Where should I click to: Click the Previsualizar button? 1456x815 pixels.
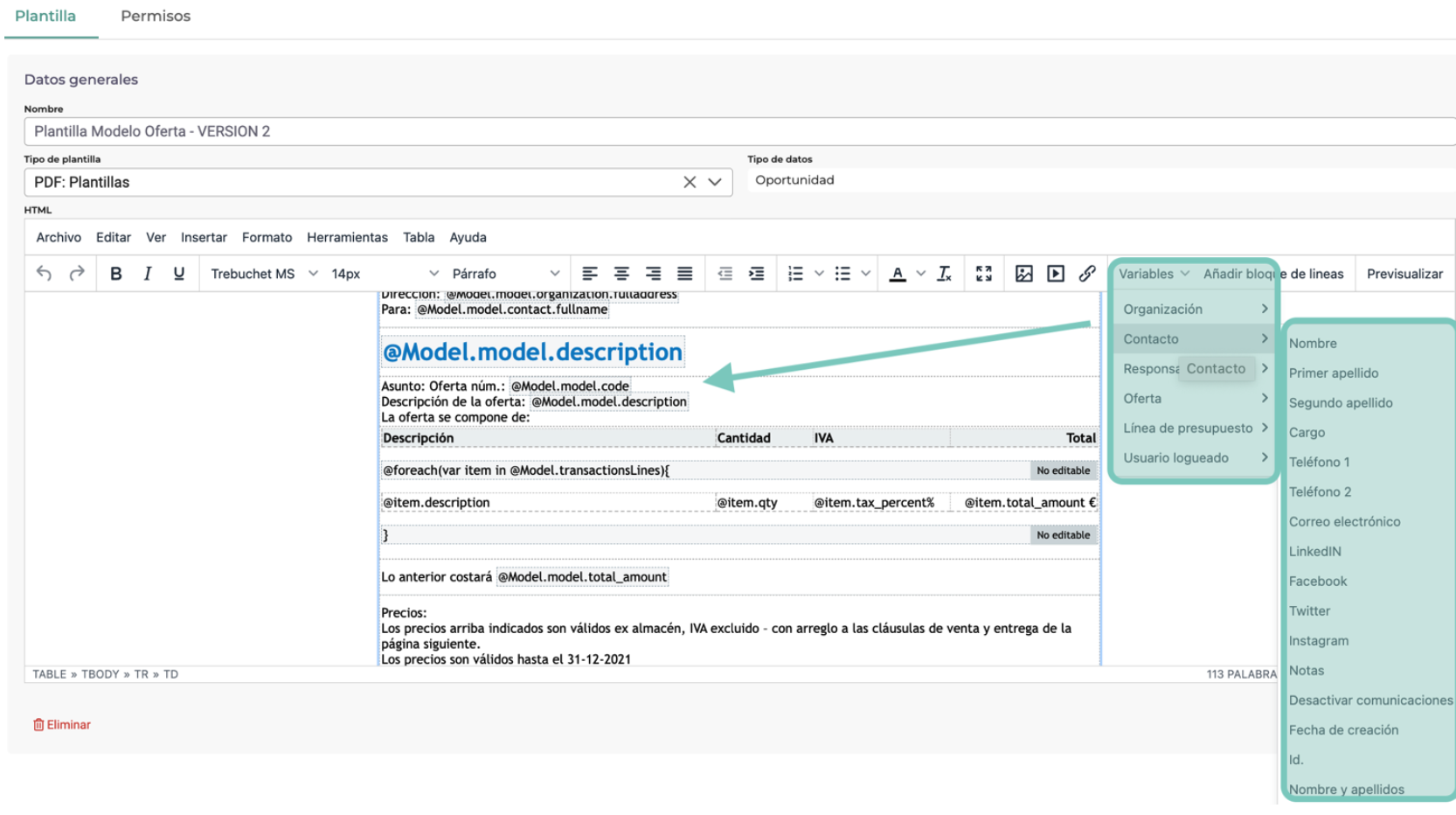pyautogui.click(x=1404, y=274)
